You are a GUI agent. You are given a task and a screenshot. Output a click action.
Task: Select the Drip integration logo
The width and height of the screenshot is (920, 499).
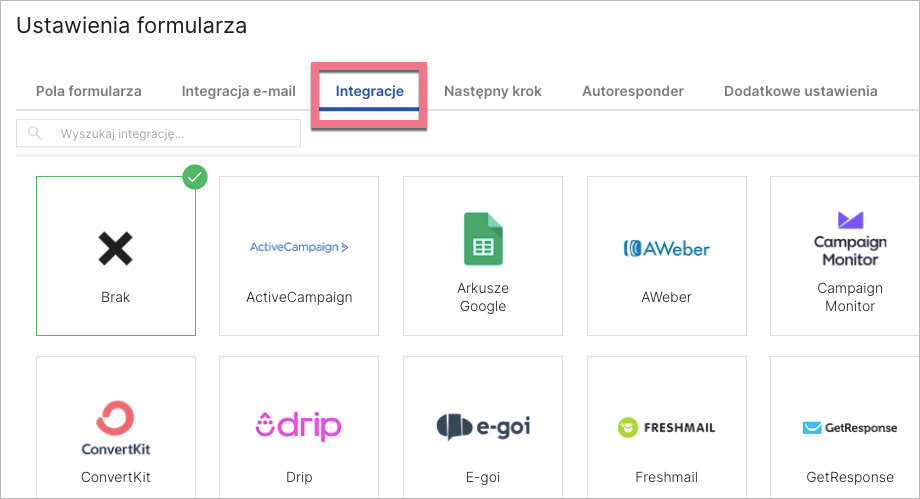coord(299,426)
